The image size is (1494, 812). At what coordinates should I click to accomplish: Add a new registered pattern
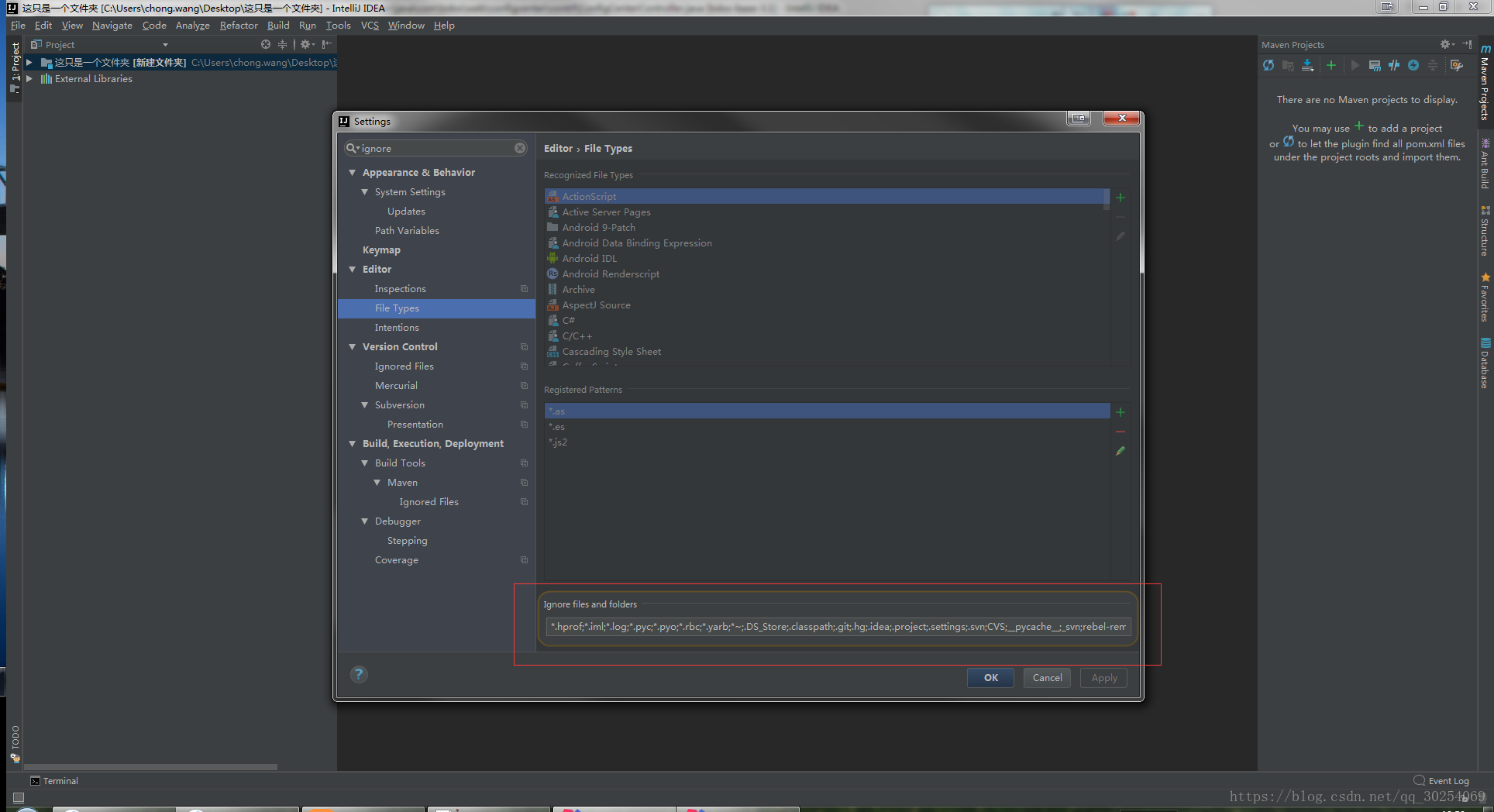1120,412
